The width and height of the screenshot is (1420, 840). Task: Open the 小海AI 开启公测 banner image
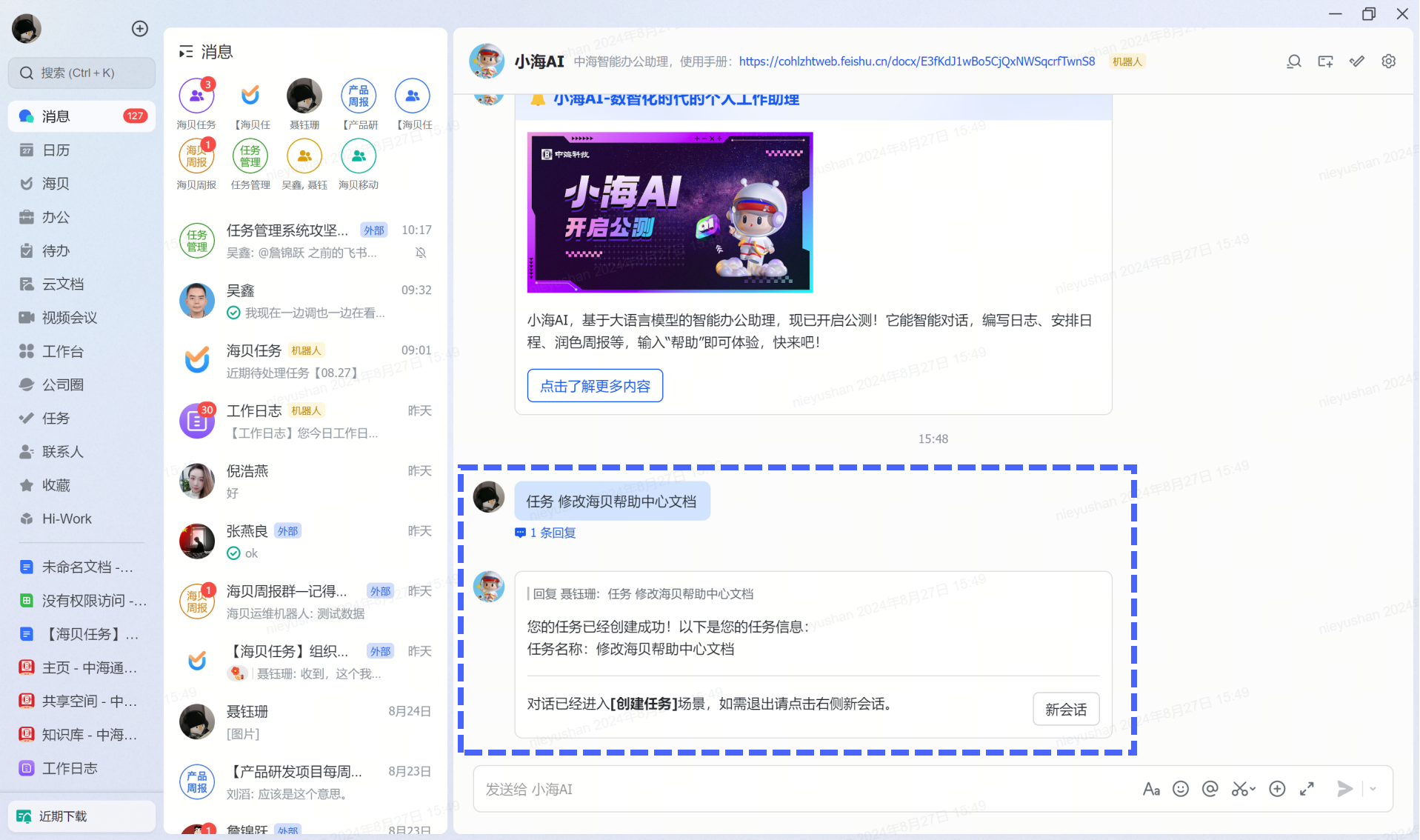670,213
